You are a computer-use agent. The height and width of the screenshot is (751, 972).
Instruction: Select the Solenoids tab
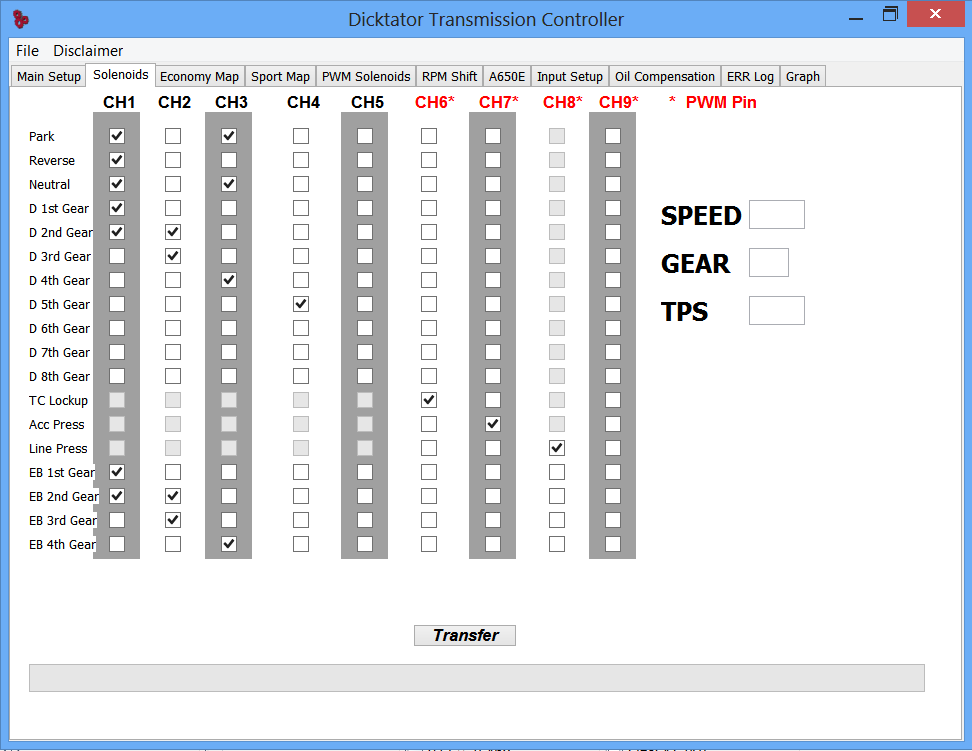[x=121, y=74]
